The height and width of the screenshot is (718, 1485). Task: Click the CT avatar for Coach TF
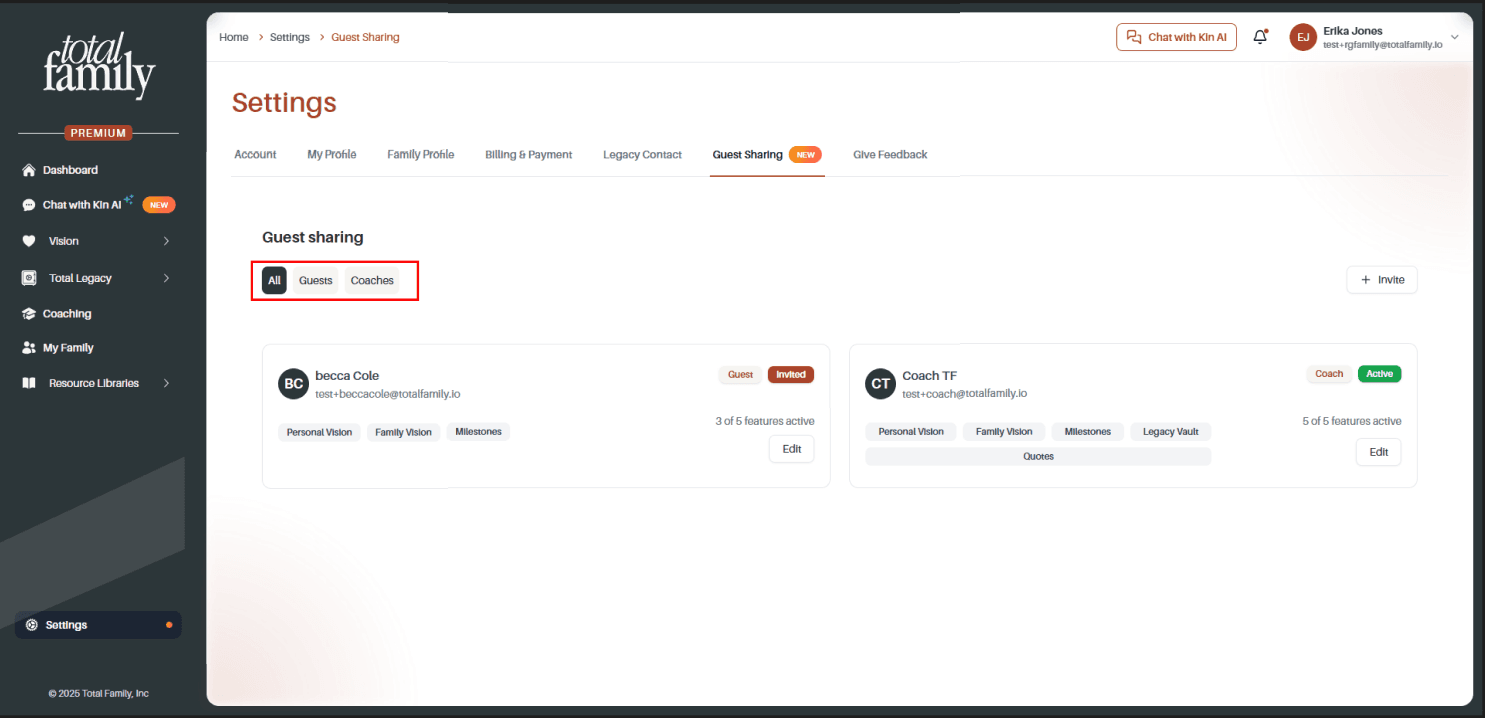click(x=880, y=384)
